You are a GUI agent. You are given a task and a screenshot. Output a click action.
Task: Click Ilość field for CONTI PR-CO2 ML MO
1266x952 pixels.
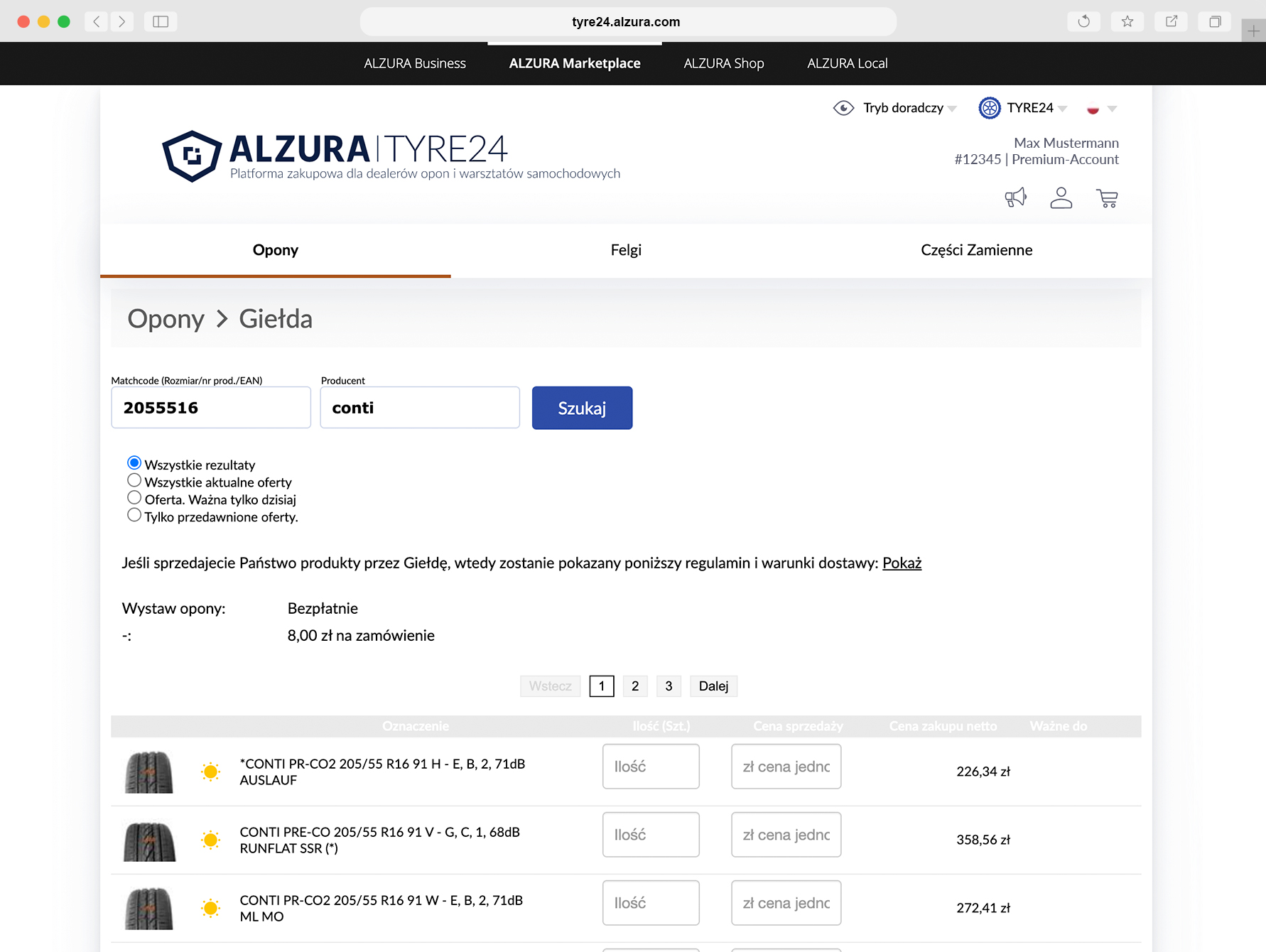pos(651,903)
